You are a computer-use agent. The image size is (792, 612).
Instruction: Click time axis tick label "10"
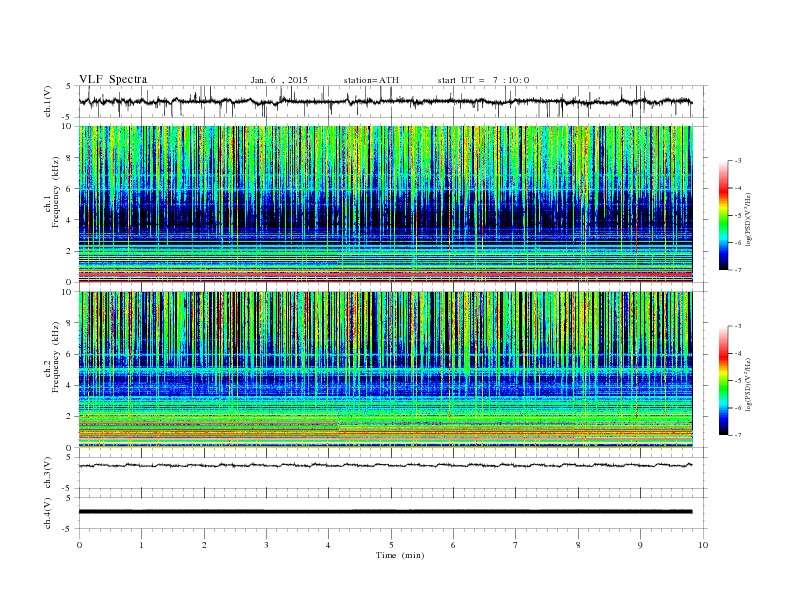[x=703, y=545]
